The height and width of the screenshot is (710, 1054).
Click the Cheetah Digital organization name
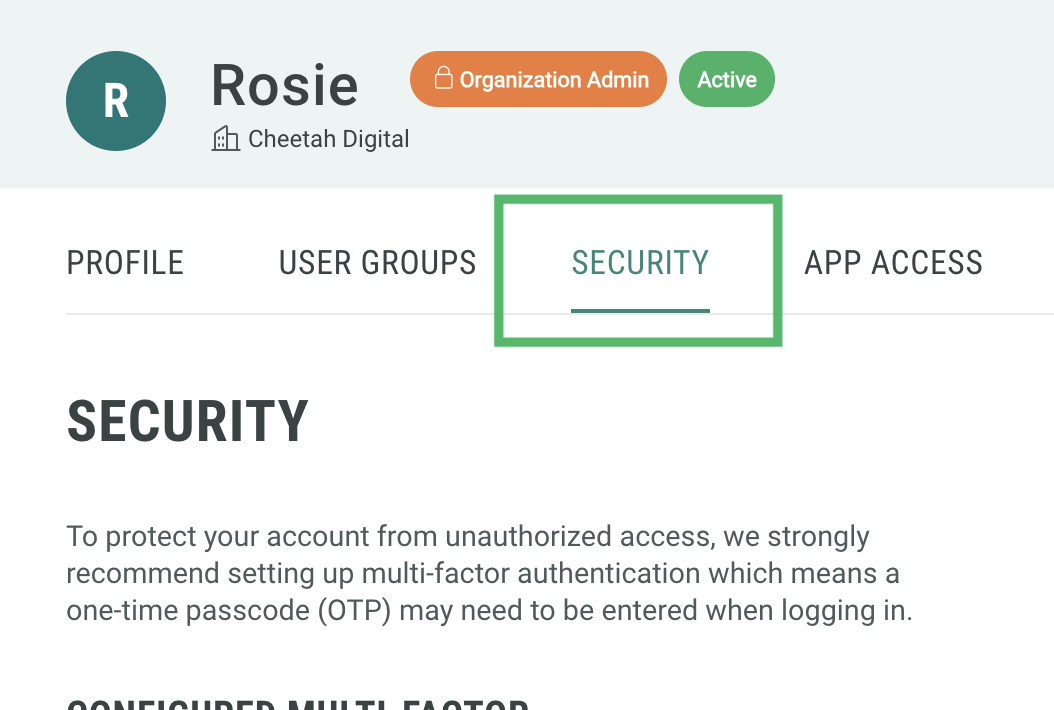point(329,139)
